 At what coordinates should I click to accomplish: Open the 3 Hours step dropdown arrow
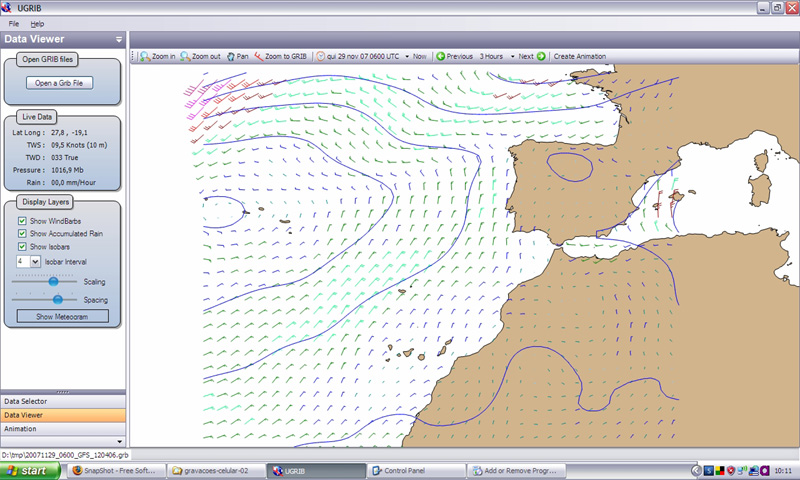tap(512, 56)
